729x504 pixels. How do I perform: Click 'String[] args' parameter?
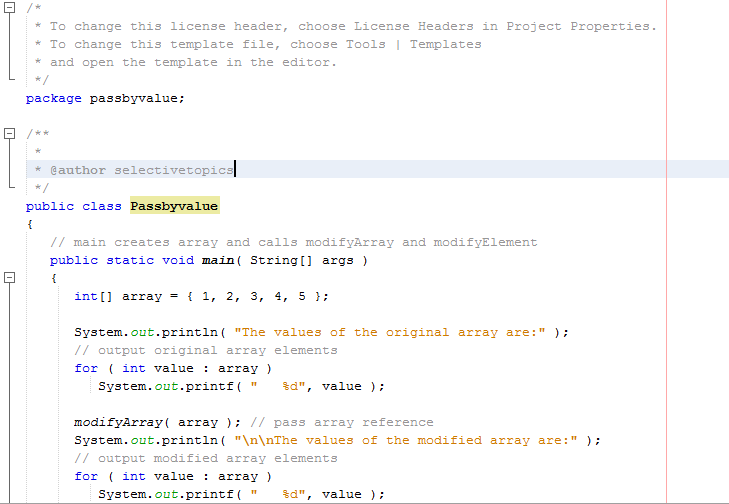[x=302, y=260]
